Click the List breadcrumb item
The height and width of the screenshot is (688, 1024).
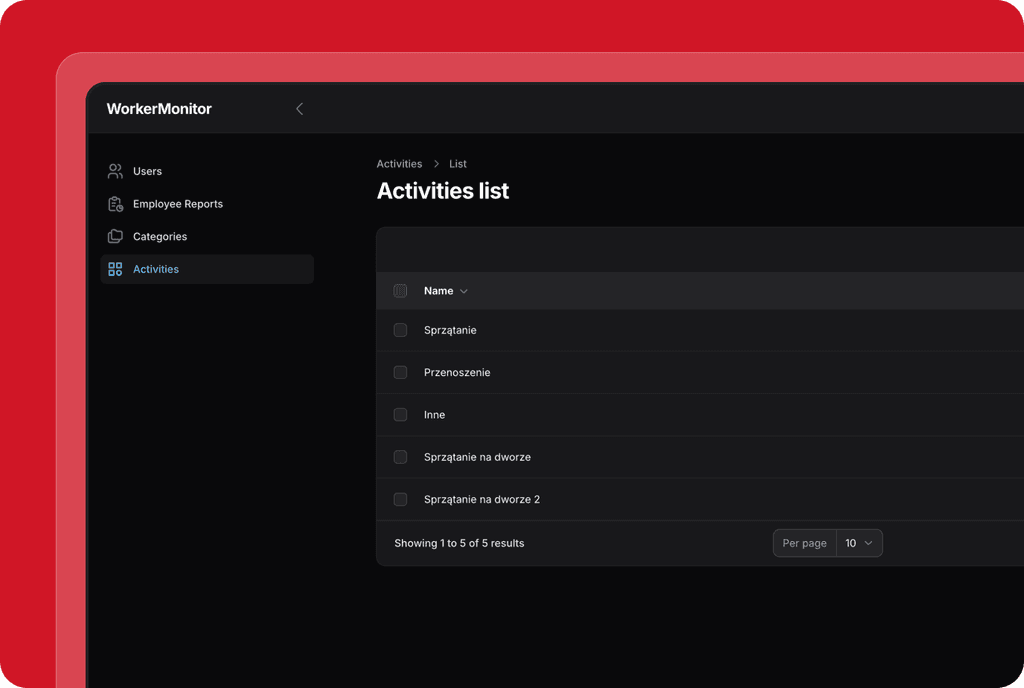[x=458, y=164]
